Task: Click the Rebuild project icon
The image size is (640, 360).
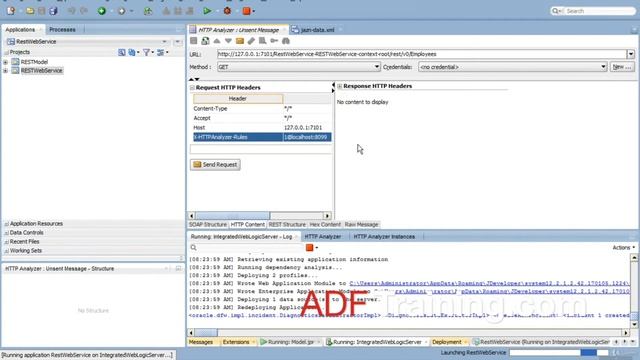Action: tap(148, 11)
